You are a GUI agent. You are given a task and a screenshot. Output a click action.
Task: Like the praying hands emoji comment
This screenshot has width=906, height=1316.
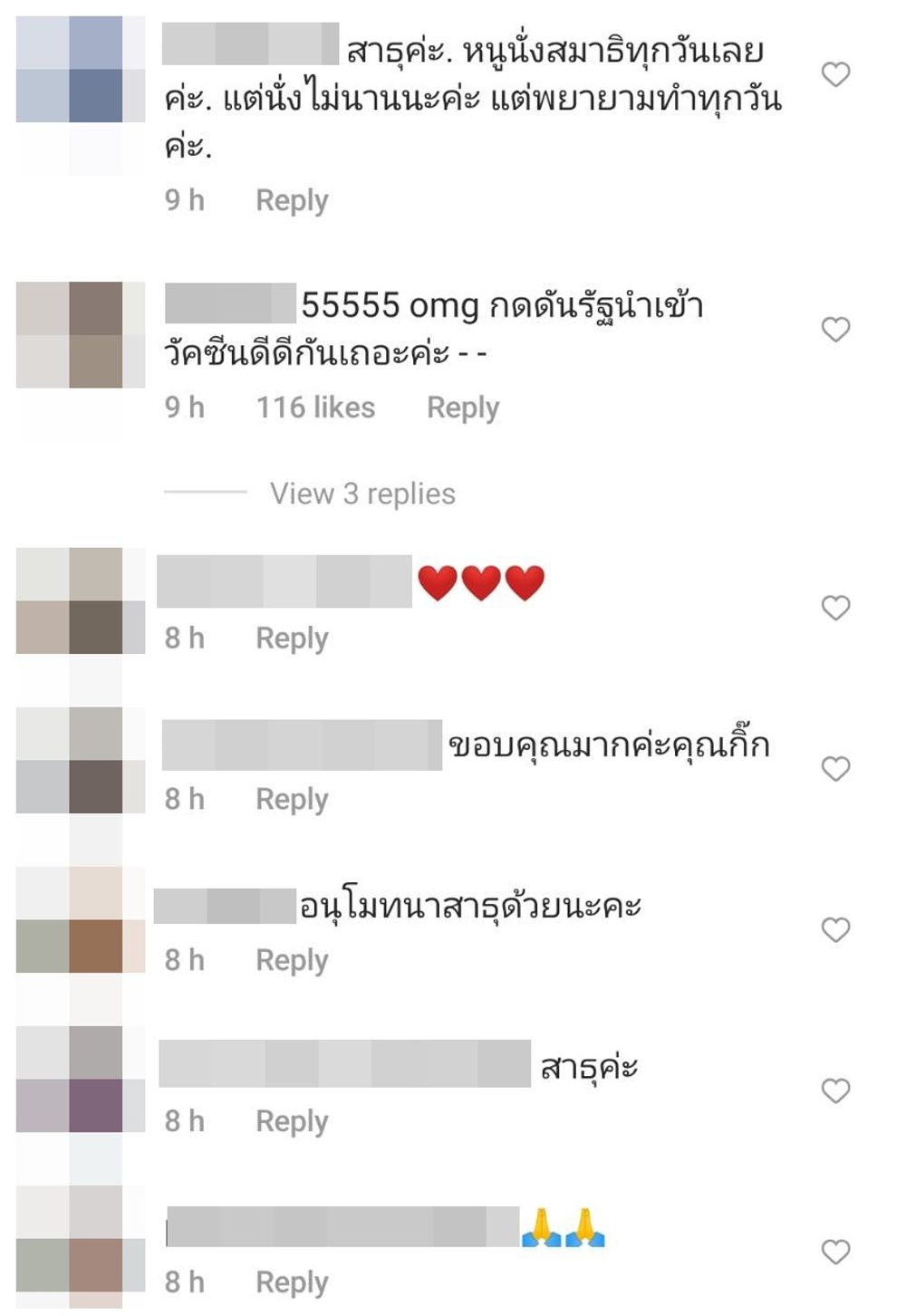click(835, 1253)
